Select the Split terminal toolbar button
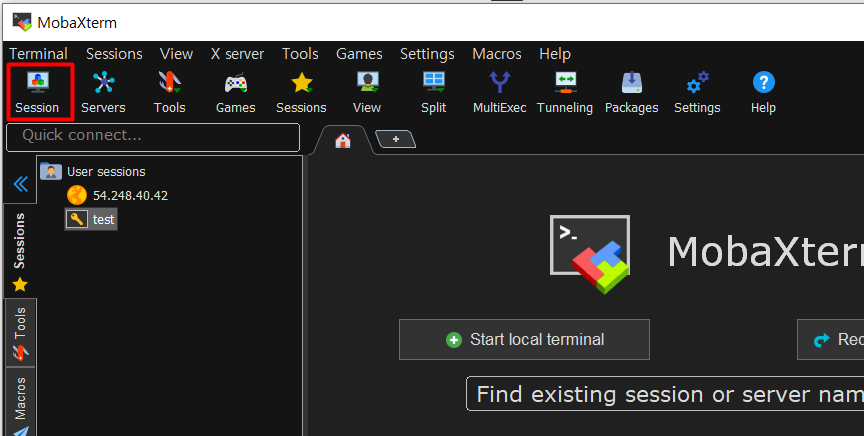Viewport: 864px width, 436px height. (x=434, y=92)
